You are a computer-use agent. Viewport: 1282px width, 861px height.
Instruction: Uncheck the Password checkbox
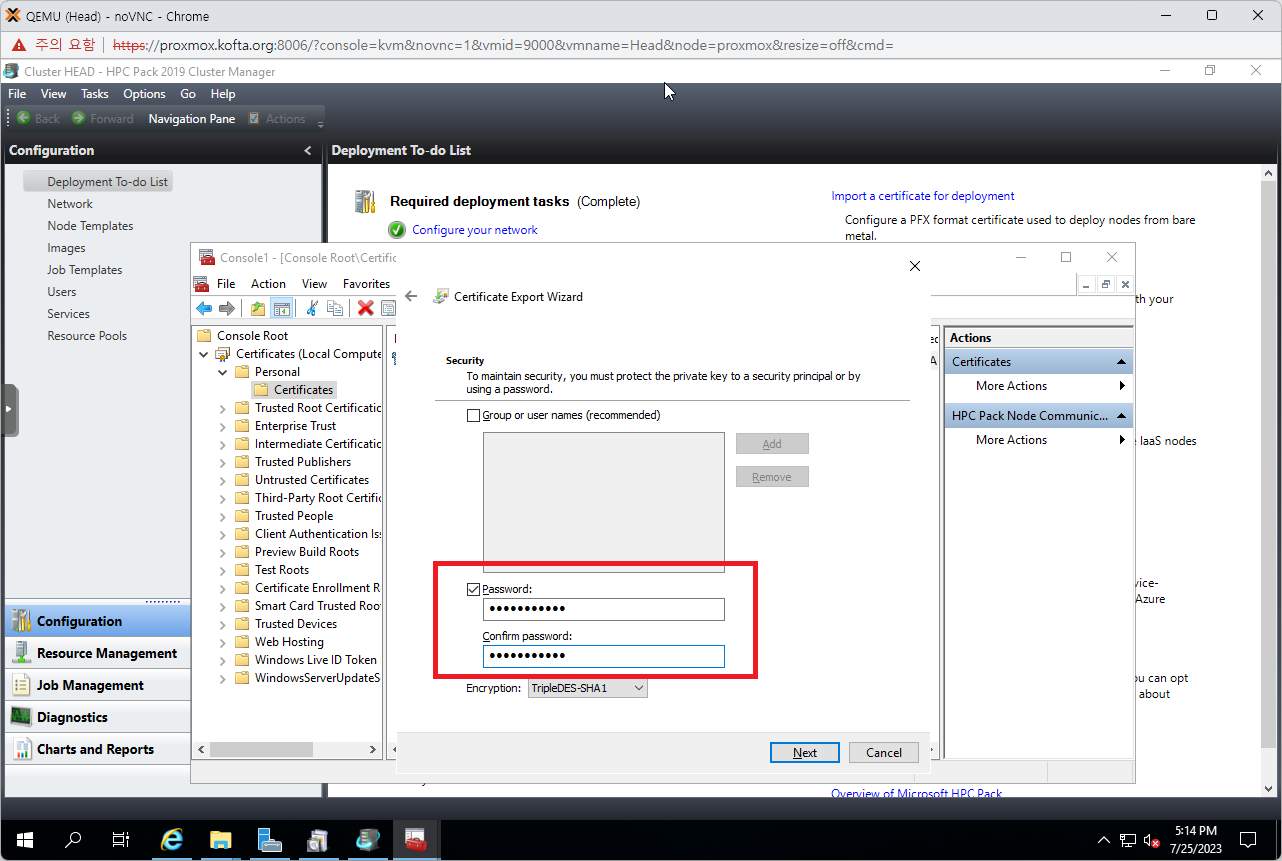(x=474, y=589)
